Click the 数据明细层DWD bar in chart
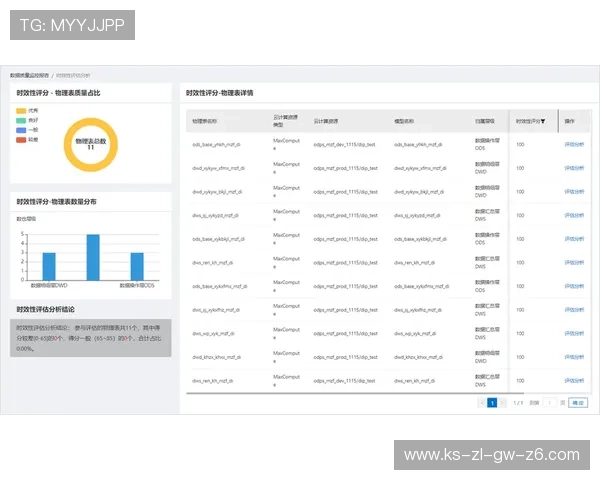The height and width of the screenshot is (480, 600). click(x=49, y=266)
